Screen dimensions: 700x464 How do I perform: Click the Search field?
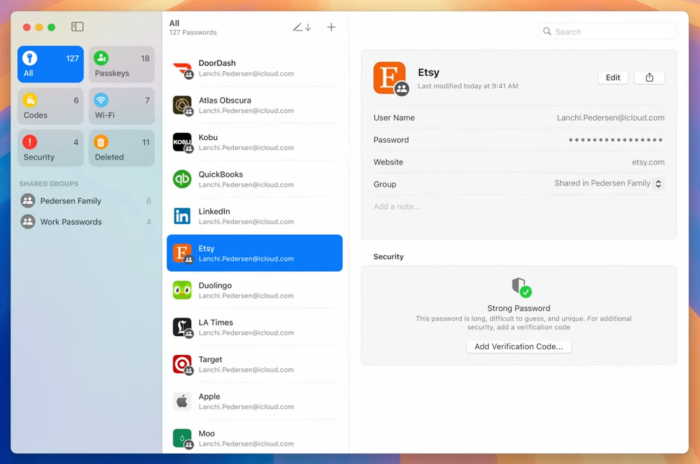pyautogui.click(x=608, y=32)
